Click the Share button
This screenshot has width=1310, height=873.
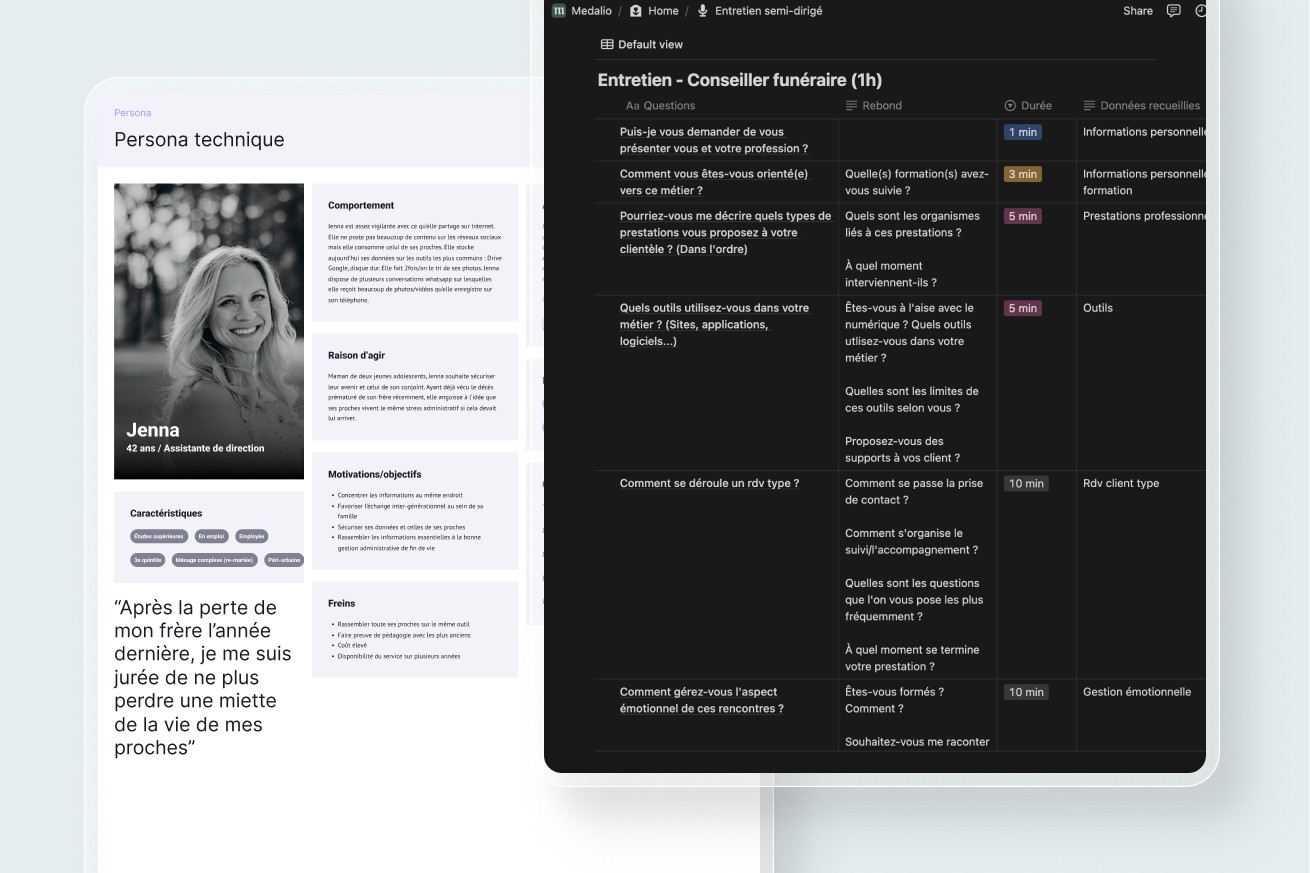click(1137, 10)
